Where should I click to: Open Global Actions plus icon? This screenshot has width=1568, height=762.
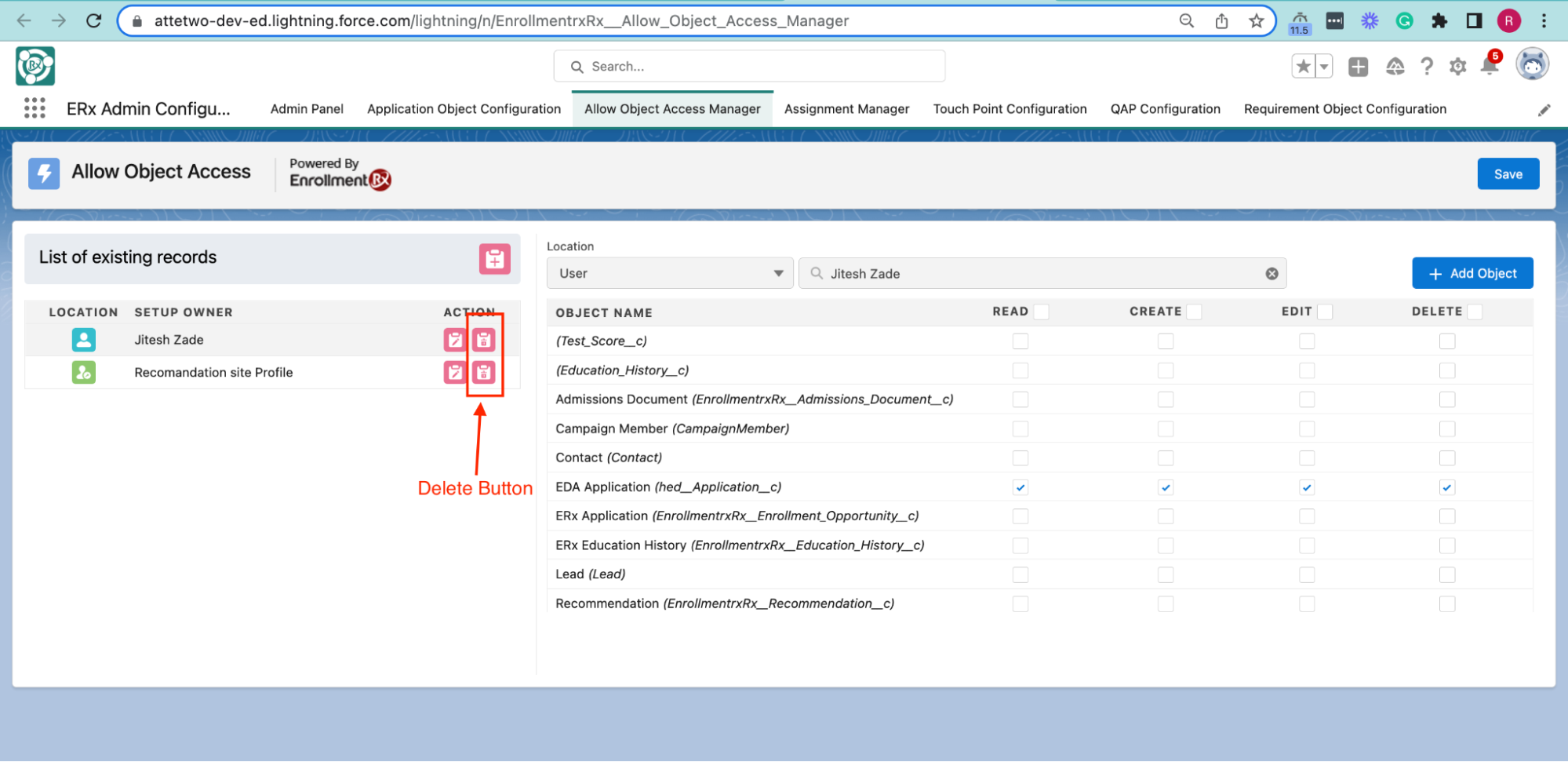click(x=1358, y=67)
